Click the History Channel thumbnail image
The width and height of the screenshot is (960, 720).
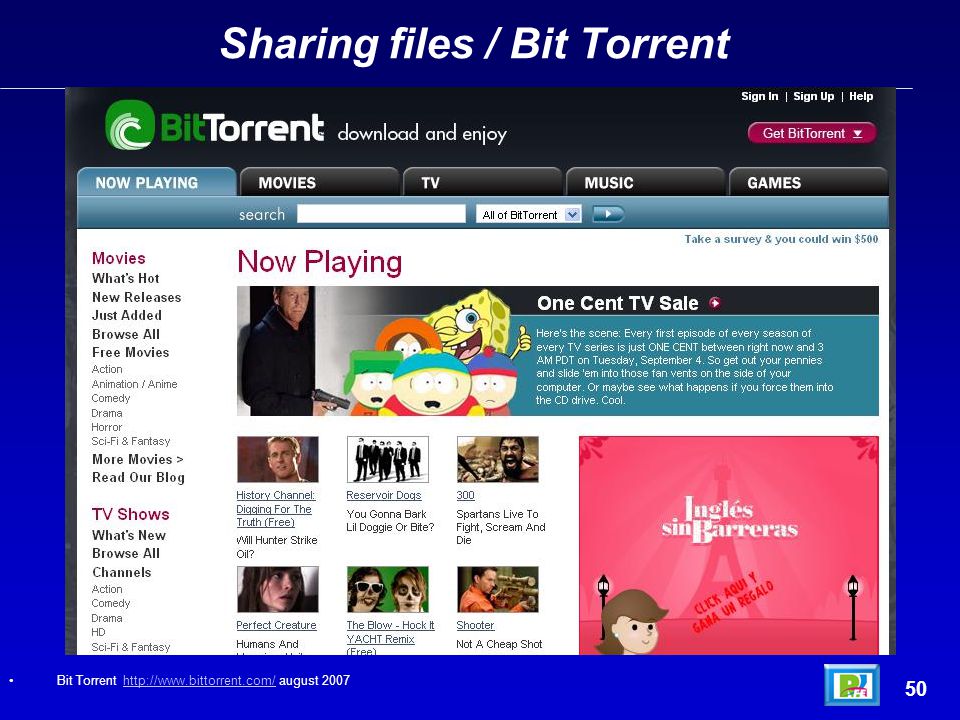click(278, 459)
